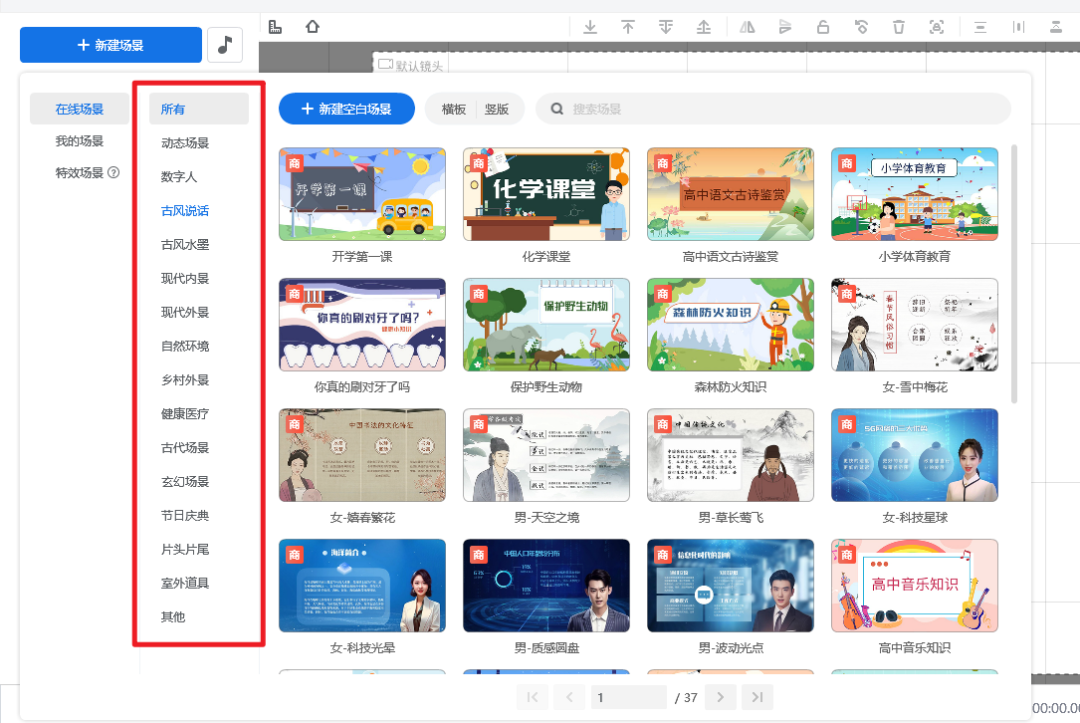
Task: Open the 森林防火知识 scene thumbnail
Action: (x=730, y=324)
